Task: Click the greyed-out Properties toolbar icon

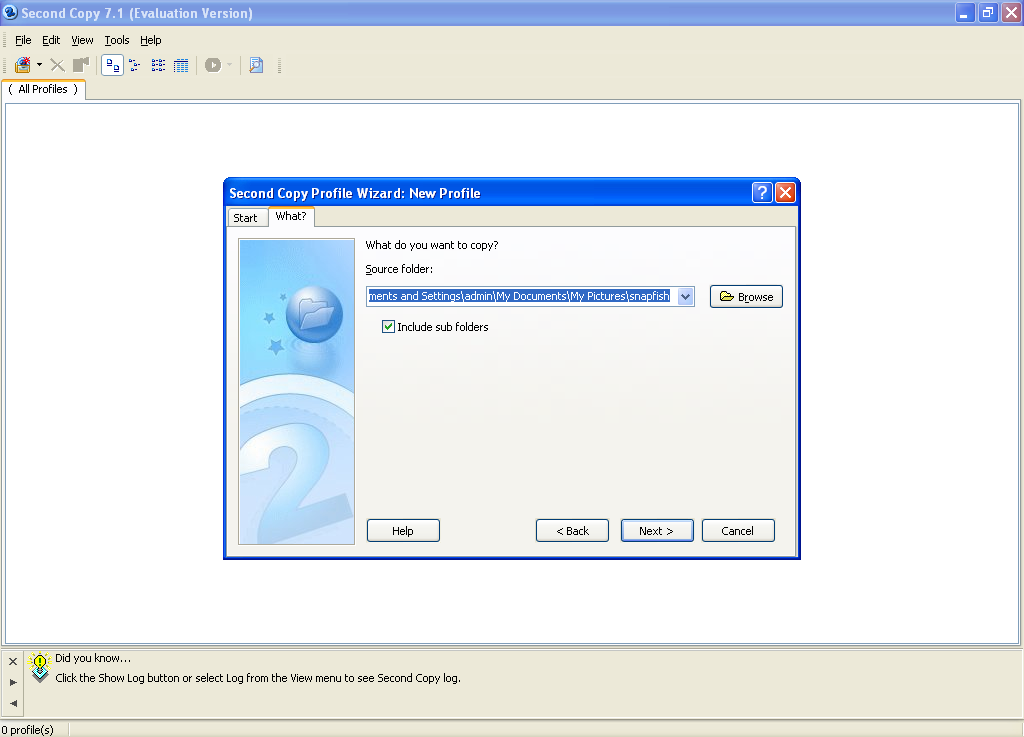Action: click(80, 65)
